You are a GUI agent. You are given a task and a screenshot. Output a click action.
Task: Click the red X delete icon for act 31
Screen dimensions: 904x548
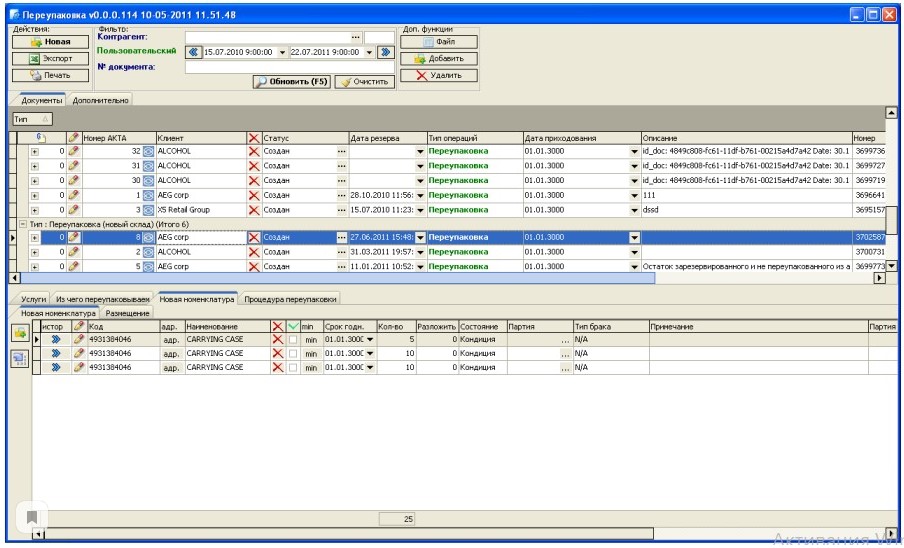click(253, 166)
